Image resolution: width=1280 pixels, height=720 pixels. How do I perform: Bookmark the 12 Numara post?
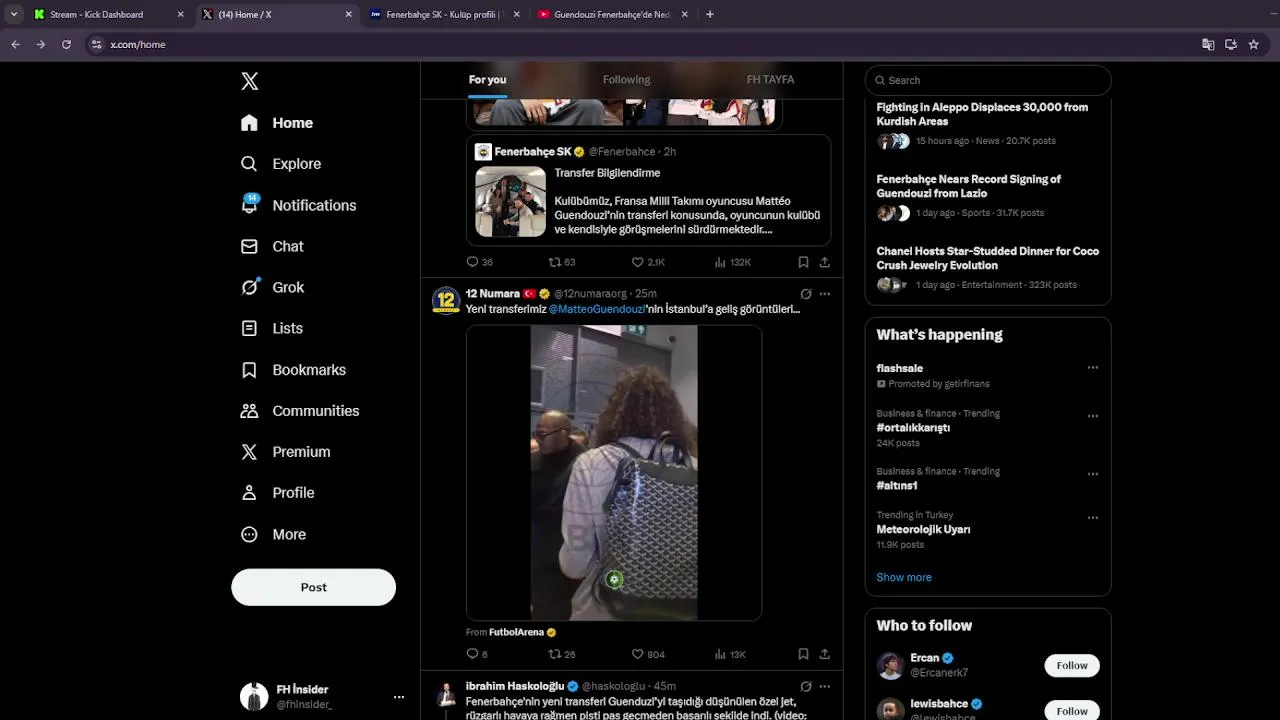click(803, 654)
